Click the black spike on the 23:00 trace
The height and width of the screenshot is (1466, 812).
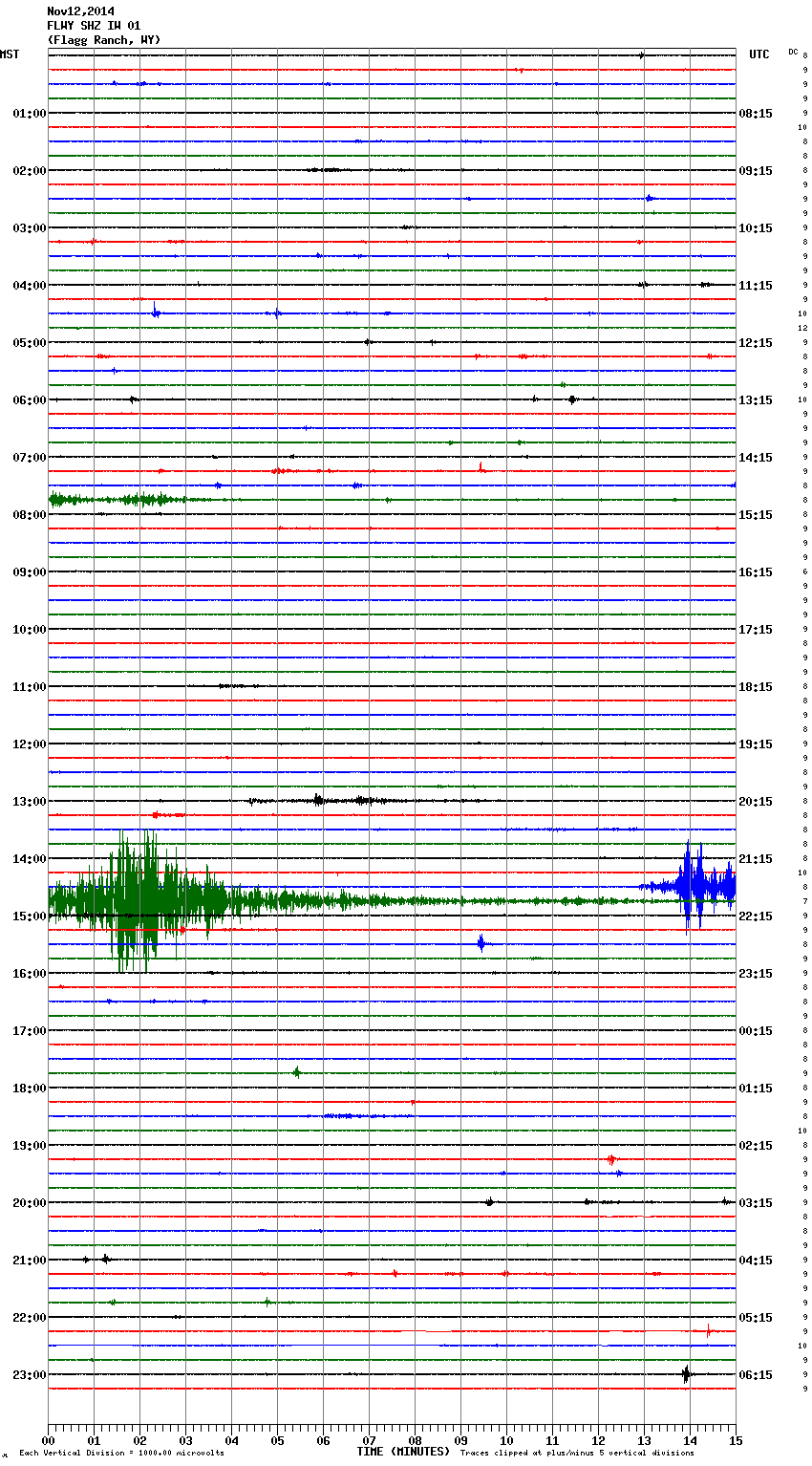[x=686, y=1374]
